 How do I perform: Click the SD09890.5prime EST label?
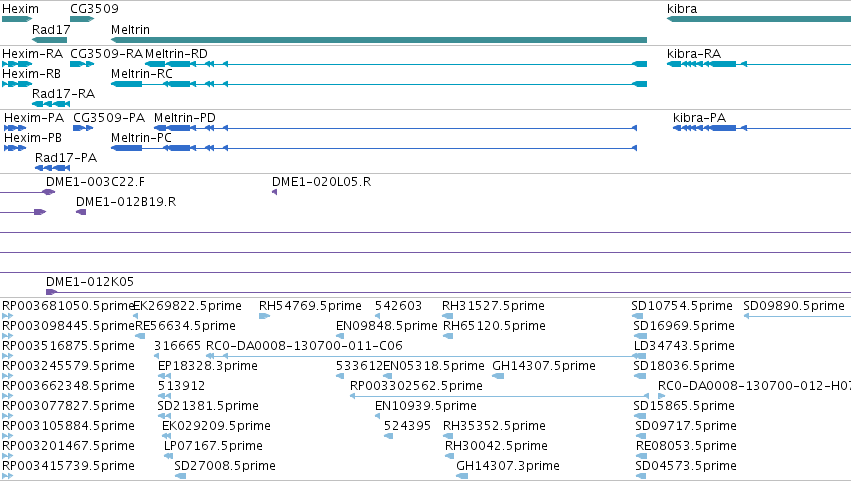(x=794, y=306)
